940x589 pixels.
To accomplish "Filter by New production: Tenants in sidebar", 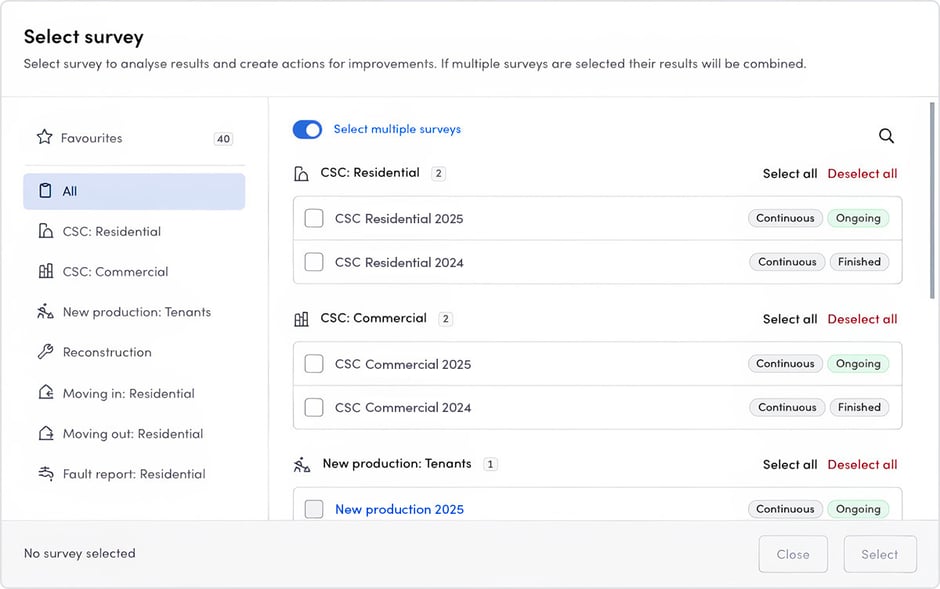I will pyautogui.click(x=134, y=312).
